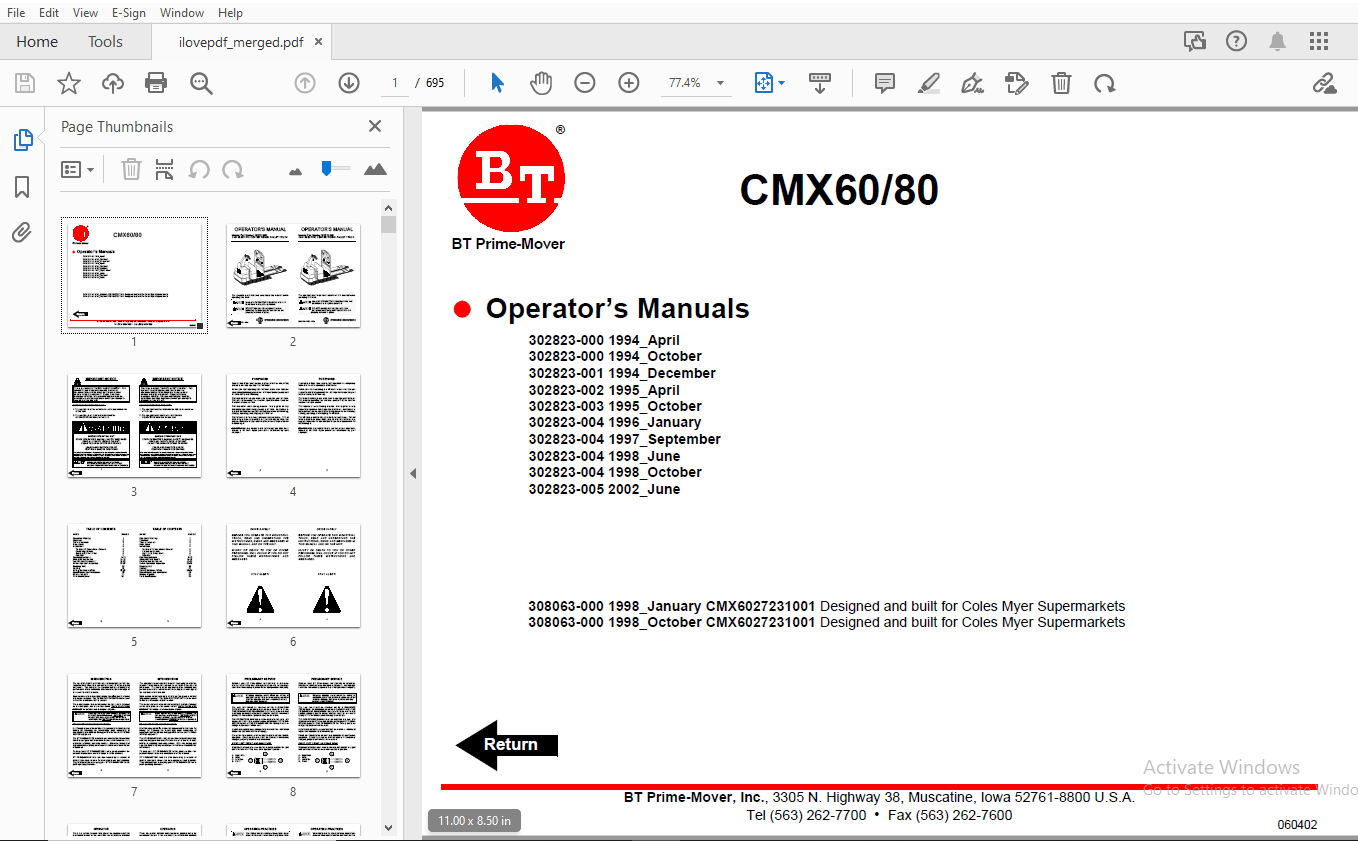Select page 7 thumbnail

coord(134,724)
